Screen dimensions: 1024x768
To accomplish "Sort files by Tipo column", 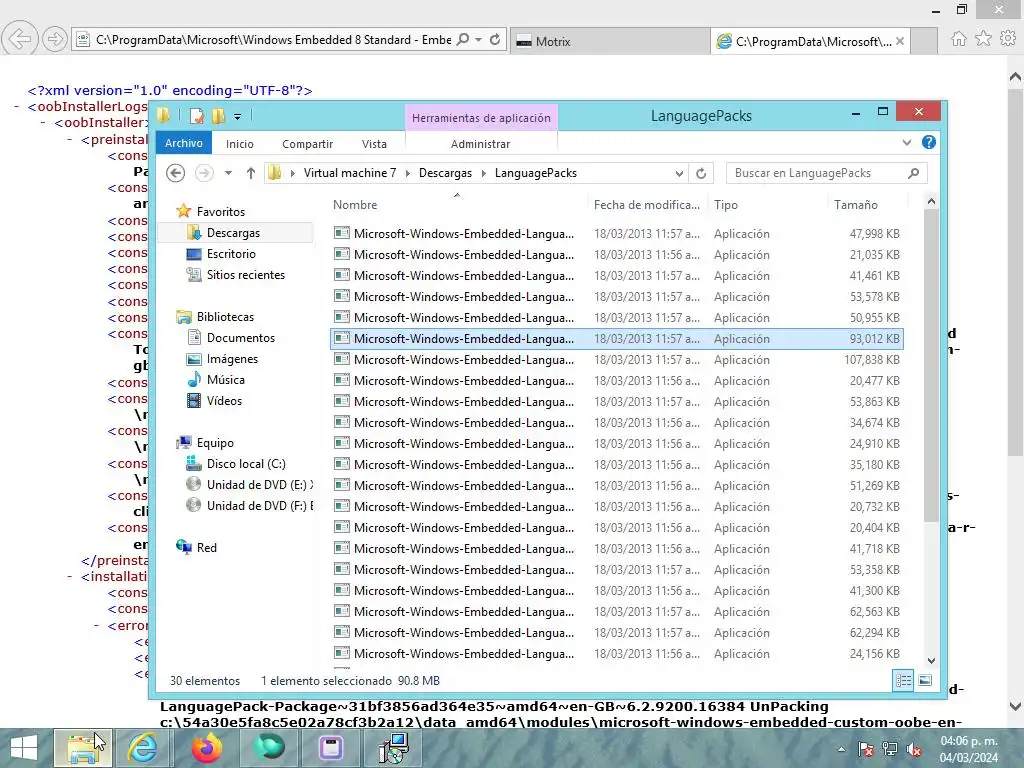I will click(x=726, y=204).
